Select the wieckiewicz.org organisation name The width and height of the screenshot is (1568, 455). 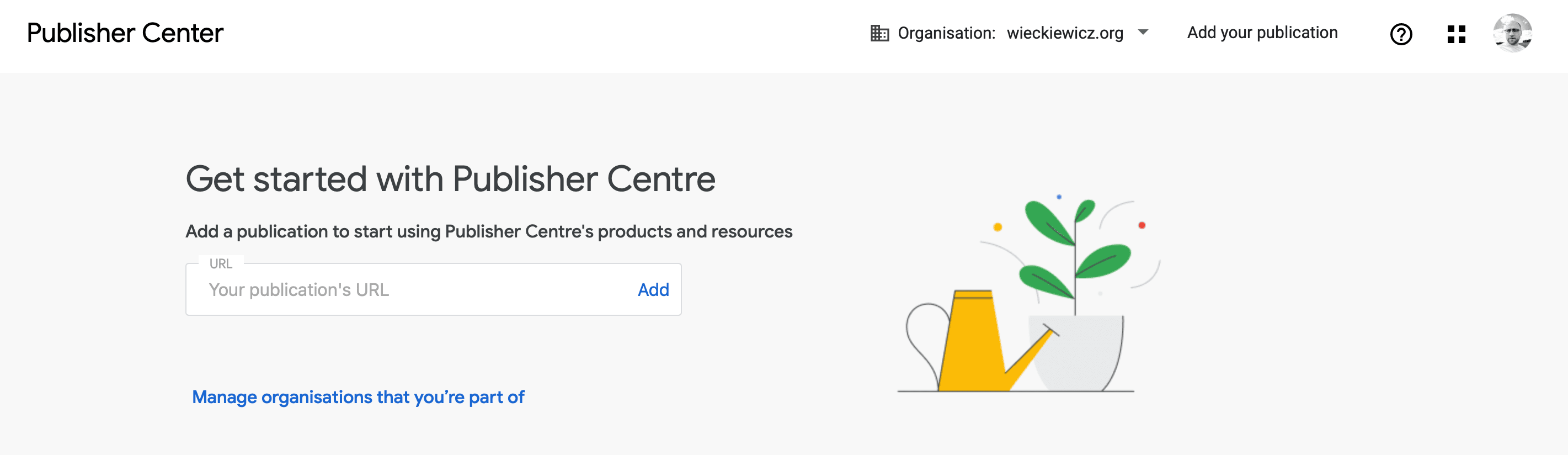[1065, 33]
